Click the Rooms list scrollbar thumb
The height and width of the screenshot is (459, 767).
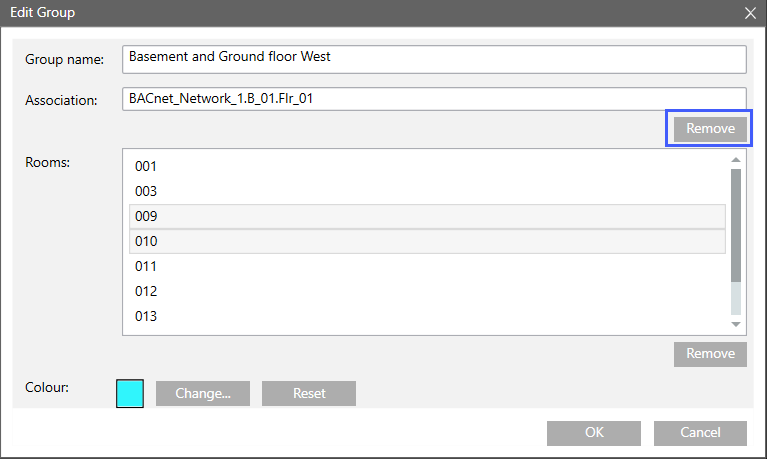pos(736,225)
